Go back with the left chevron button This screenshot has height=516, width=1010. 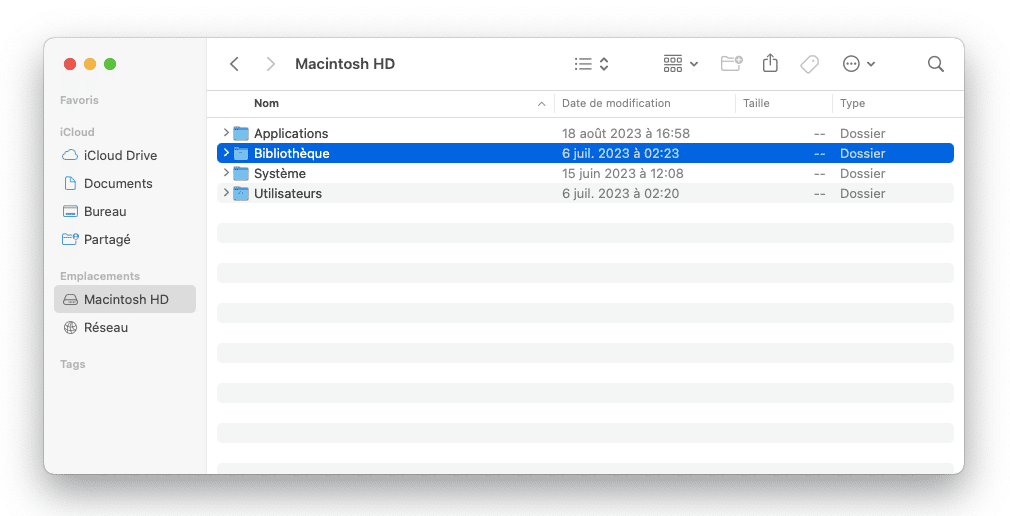(x=234, y=64)
